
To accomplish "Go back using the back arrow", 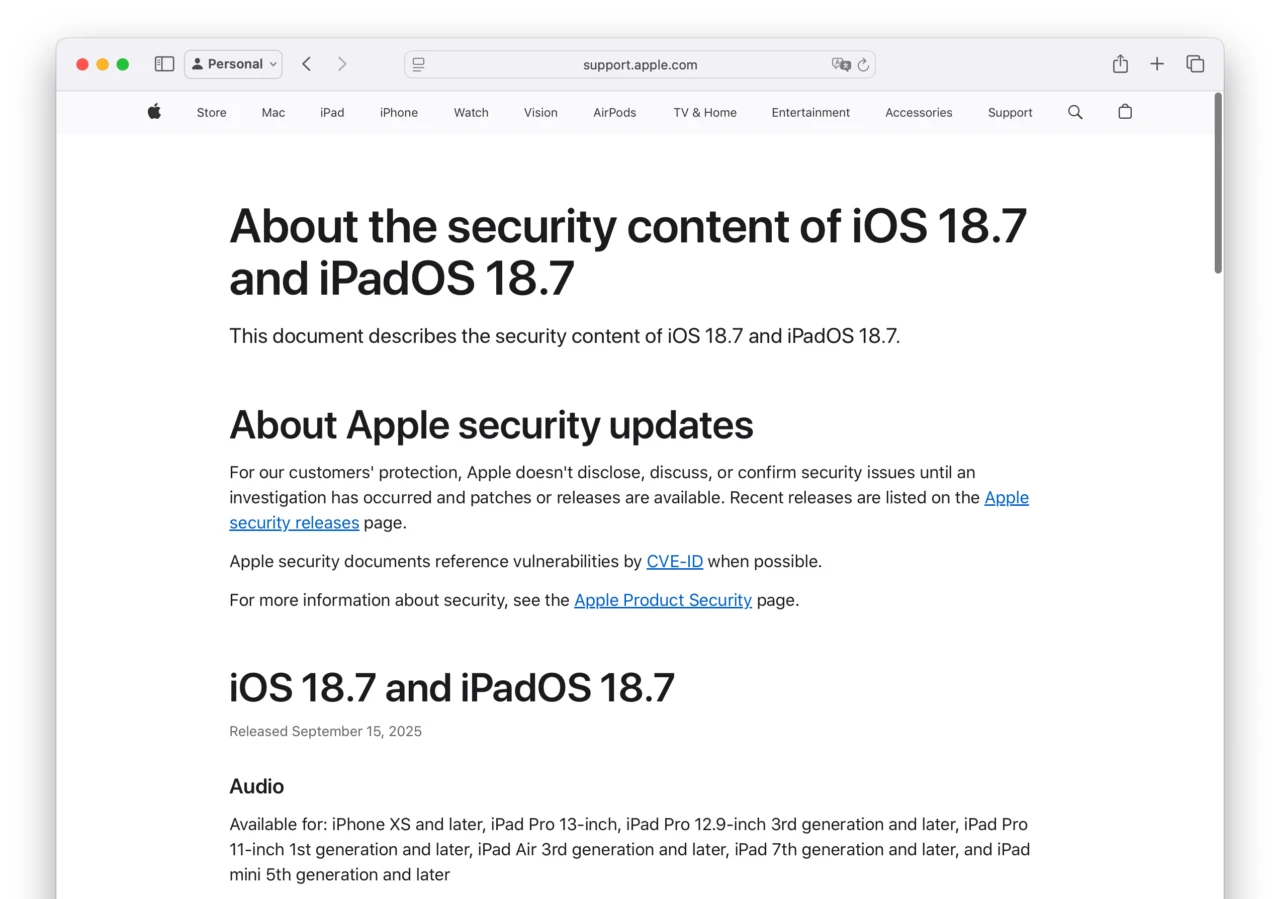I will click(x=306, y=63).
